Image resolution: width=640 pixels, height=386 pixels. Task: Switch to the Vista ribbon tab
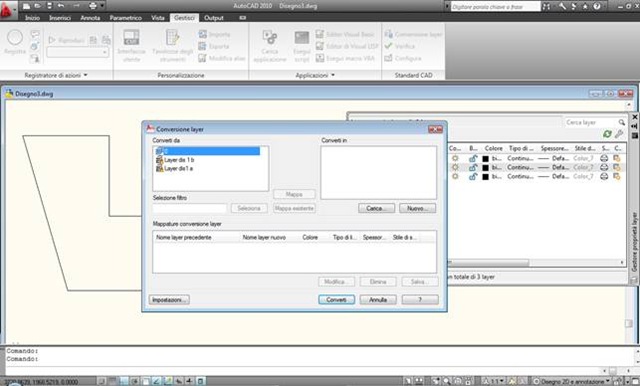pyautogui.click(x=158, y=18)
